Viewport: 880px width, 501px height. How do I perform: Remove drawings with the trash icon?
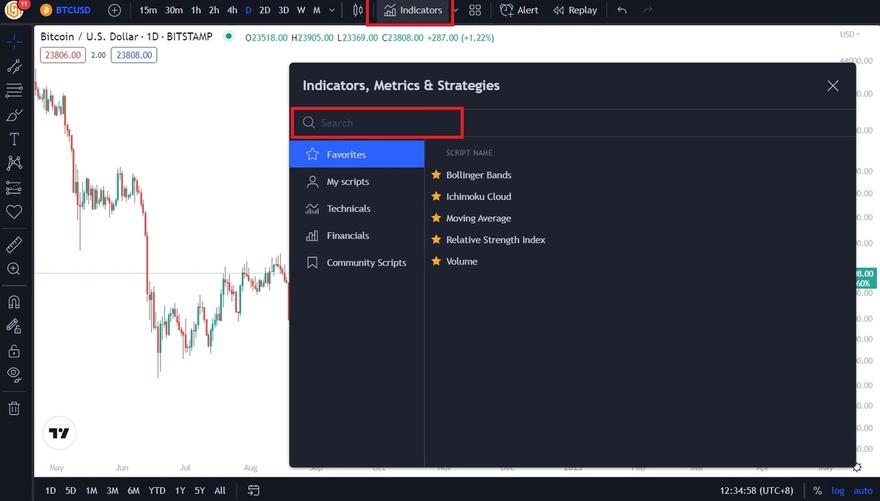pyautogui.click(x=14, y=408)
